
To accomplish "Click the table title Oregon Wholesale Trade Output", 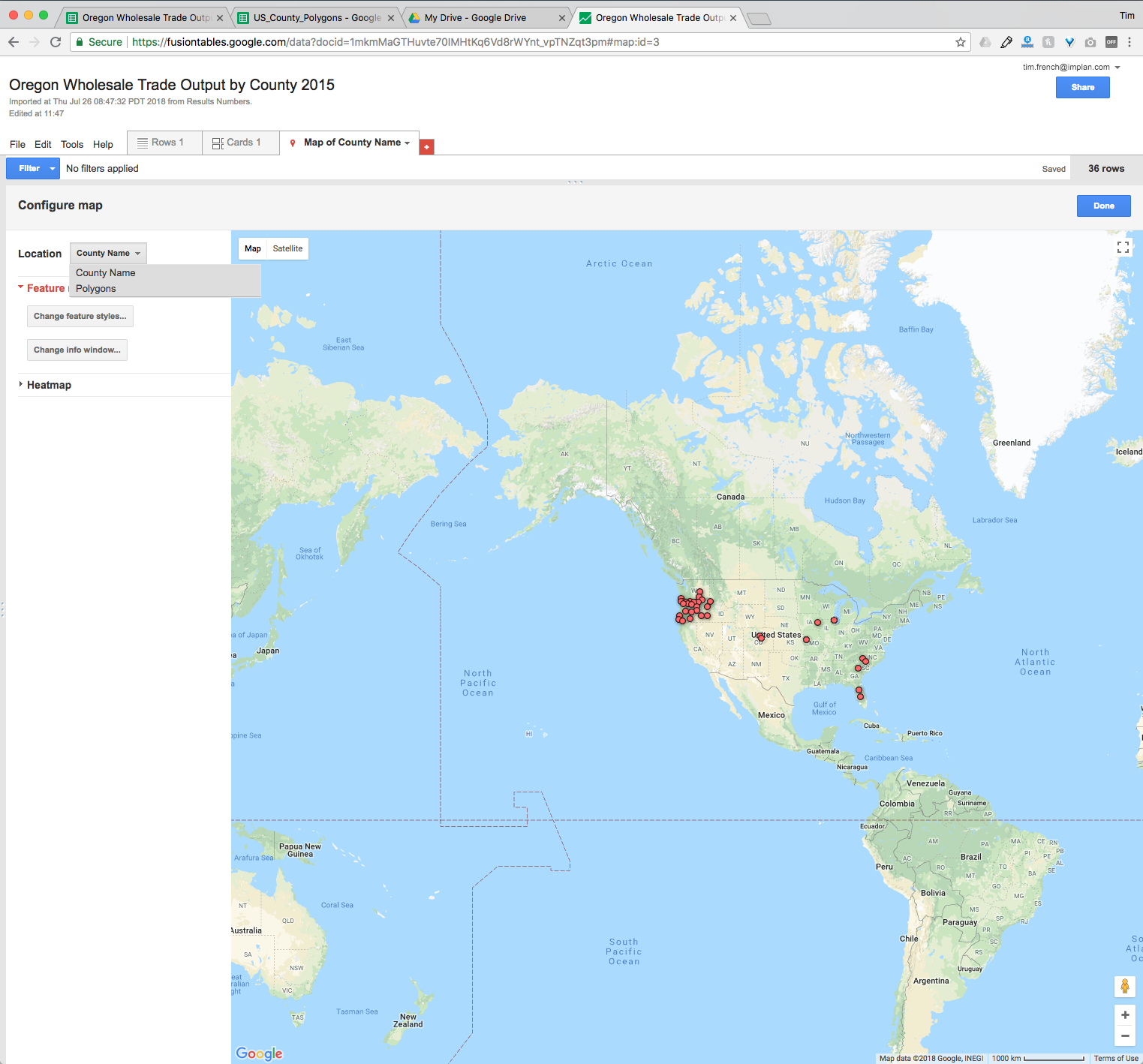I will (x=172, y=85).
